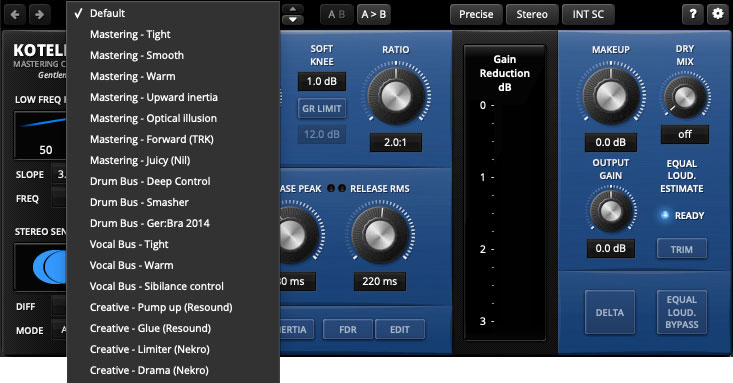Screen dimensions: 733x383
Task: Toggle the A B compare button
Action: (x=337, y=14)
